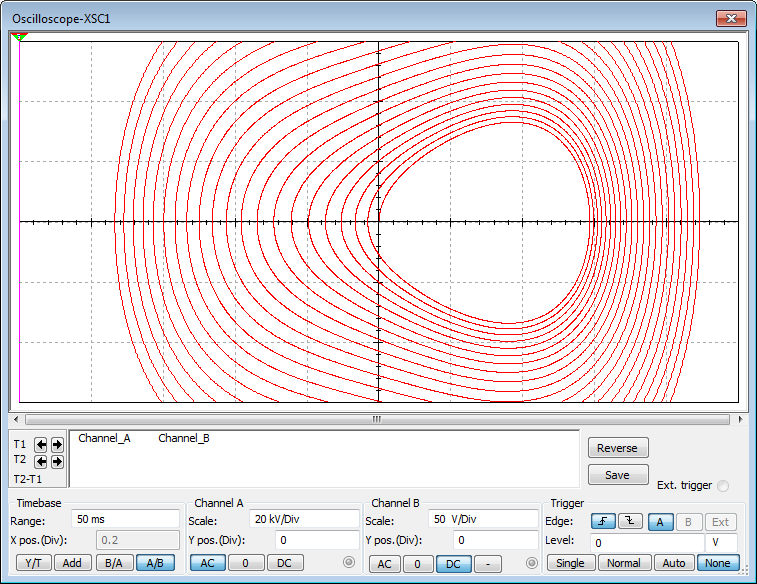The image size is (757, 584).
Task: Switch timebase to Y/T mode
Action: pyautogui.click(x=33, y=563)
